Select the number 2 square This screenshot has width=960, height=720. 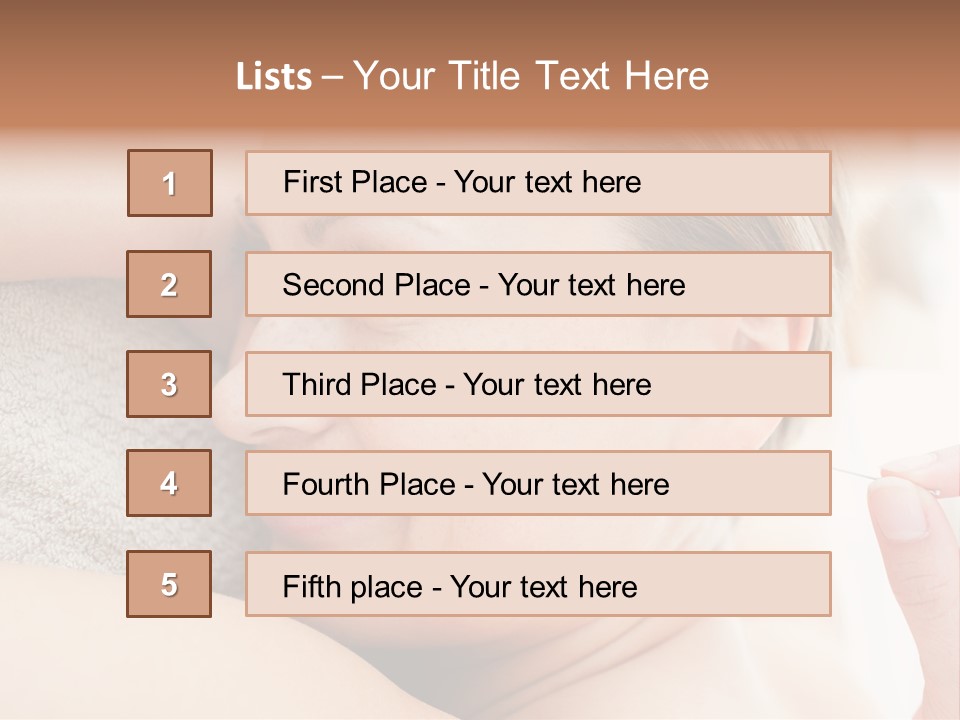coord(169,284)
